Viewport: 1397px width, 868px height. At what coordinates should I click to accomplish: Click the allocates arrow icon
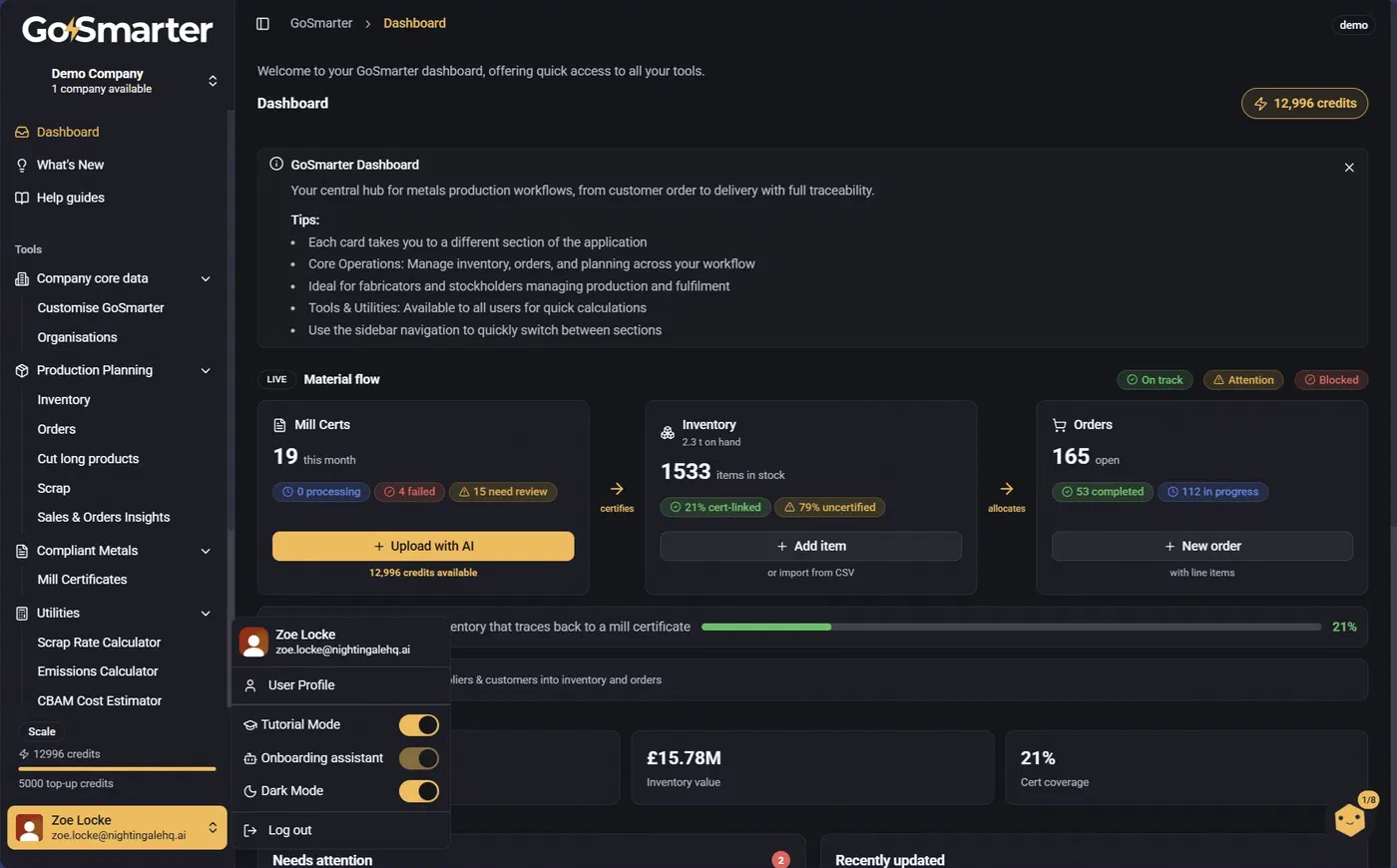coord(1006,489)
